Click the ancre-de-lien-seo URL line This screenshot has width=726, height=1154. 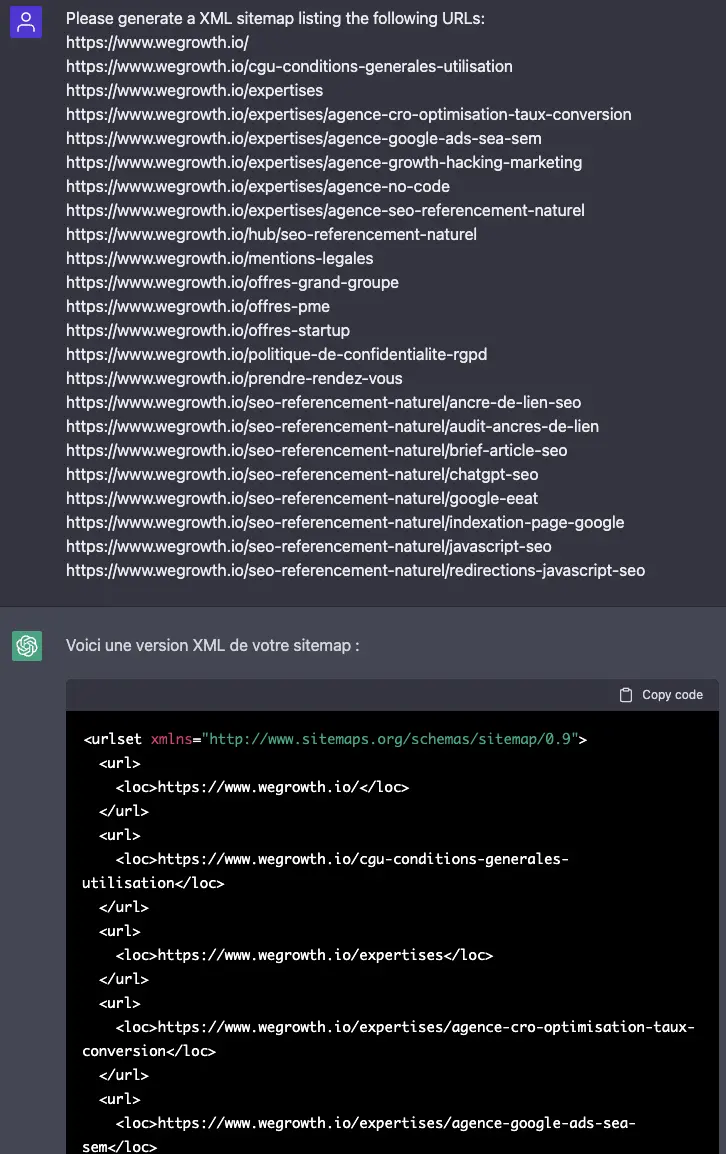324,403
